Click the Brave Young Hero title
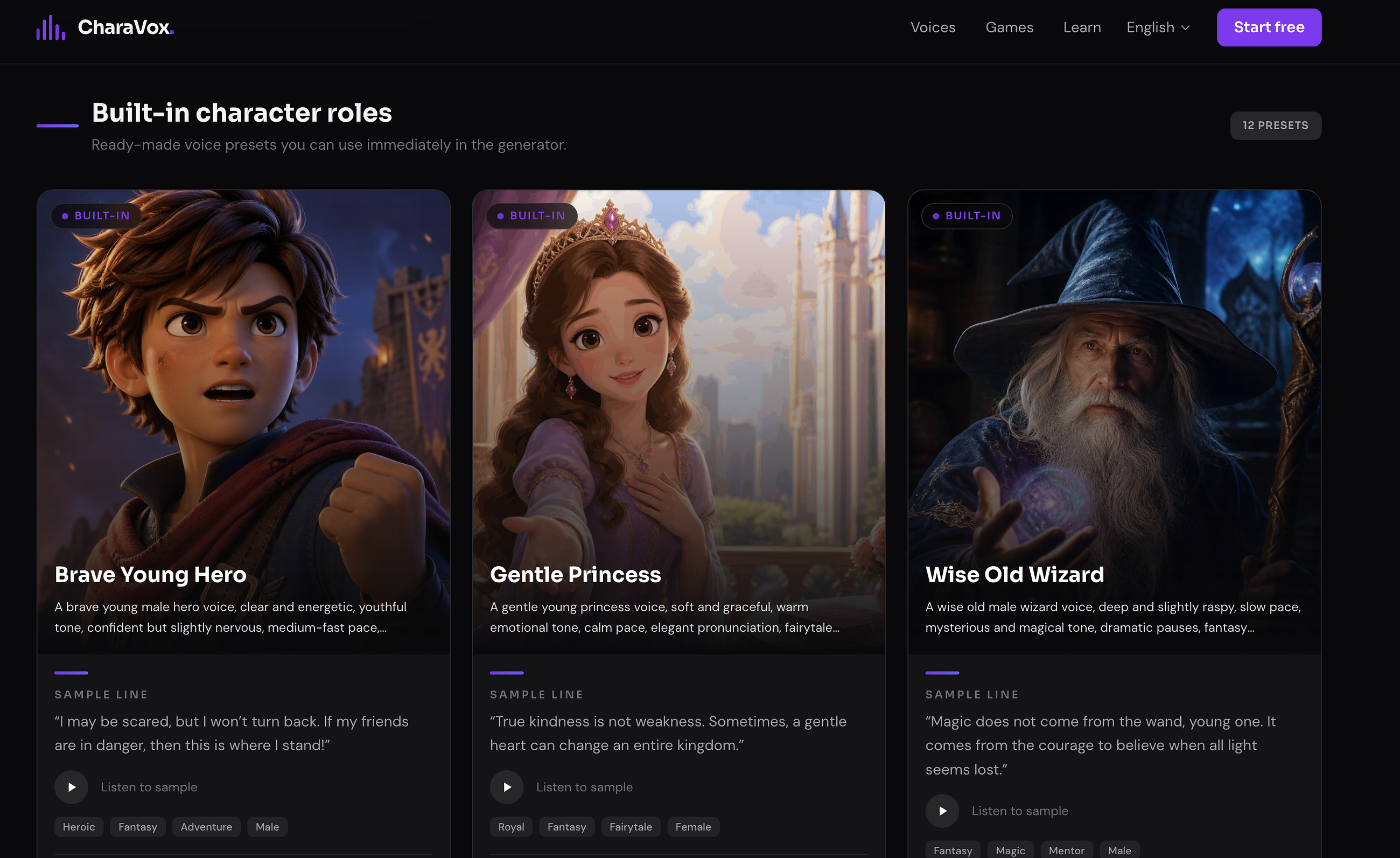The height and width of the screenshot is (858, 1400). pos(151,575)
